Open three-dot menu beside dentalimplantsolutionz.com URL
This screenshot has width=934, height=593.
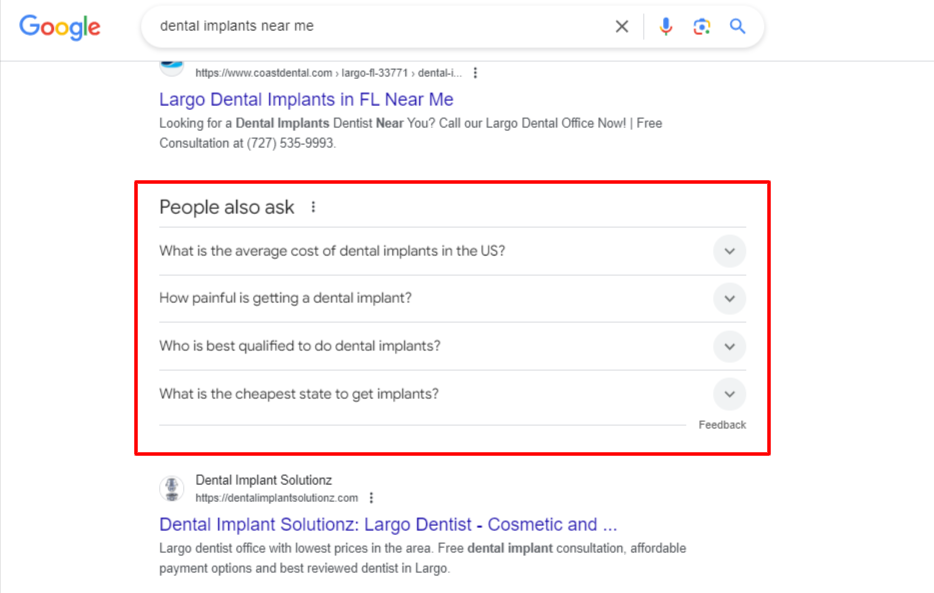(371, 498)
